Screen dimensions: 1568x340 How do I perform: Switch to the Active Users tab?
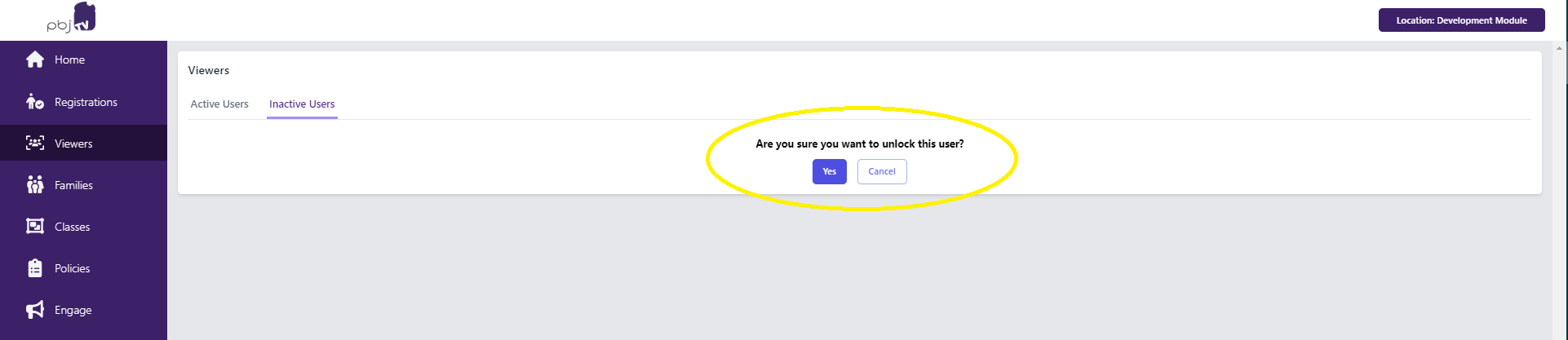coord(219,104)
